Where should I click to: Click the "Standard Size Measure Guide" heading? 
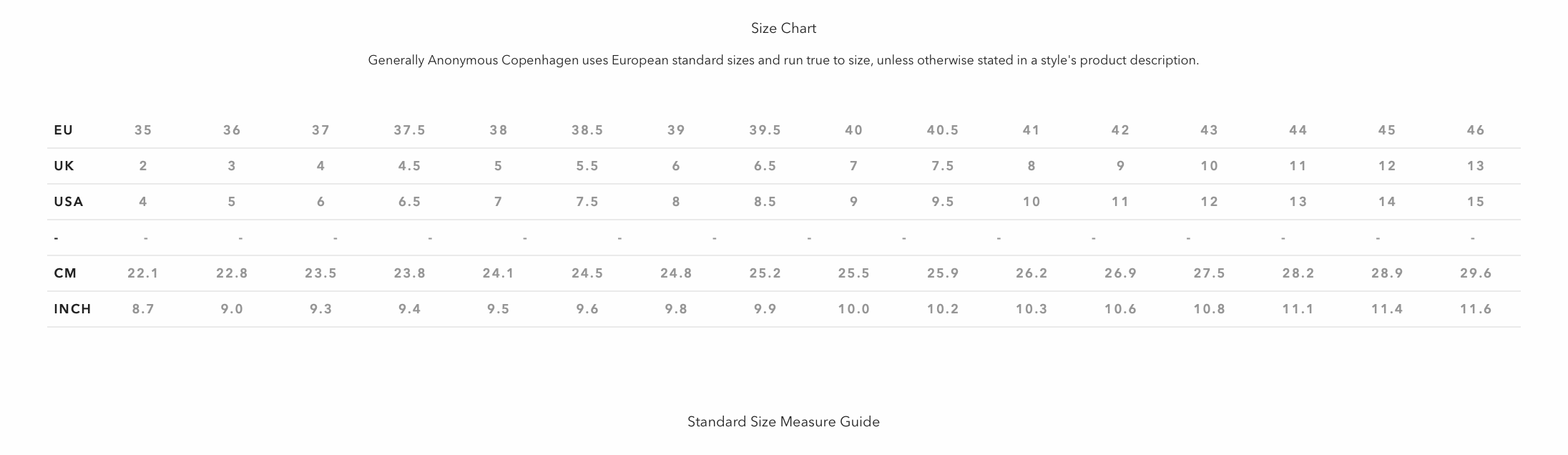783,422
